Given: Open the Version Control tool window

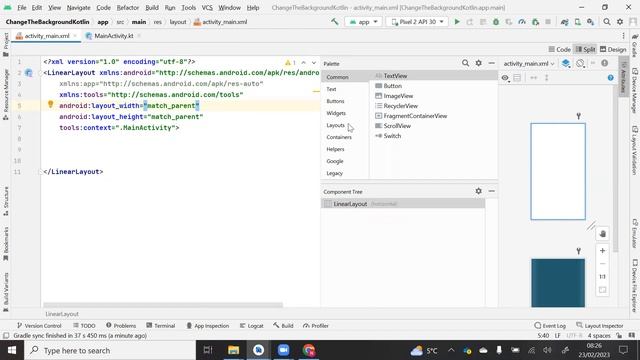Looking at the screenshot, I should point(39,326).
